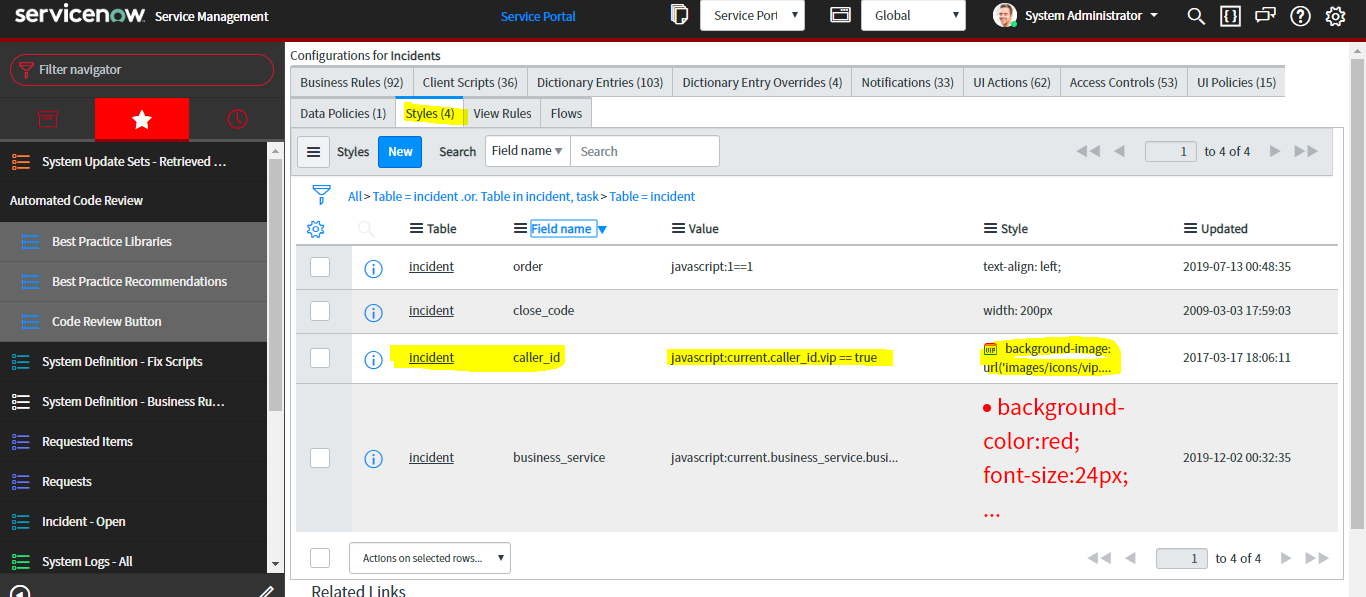Viewport: 1366px width, 597px height.
Task: Switch to the Flows tab
Action: point(565,113)
